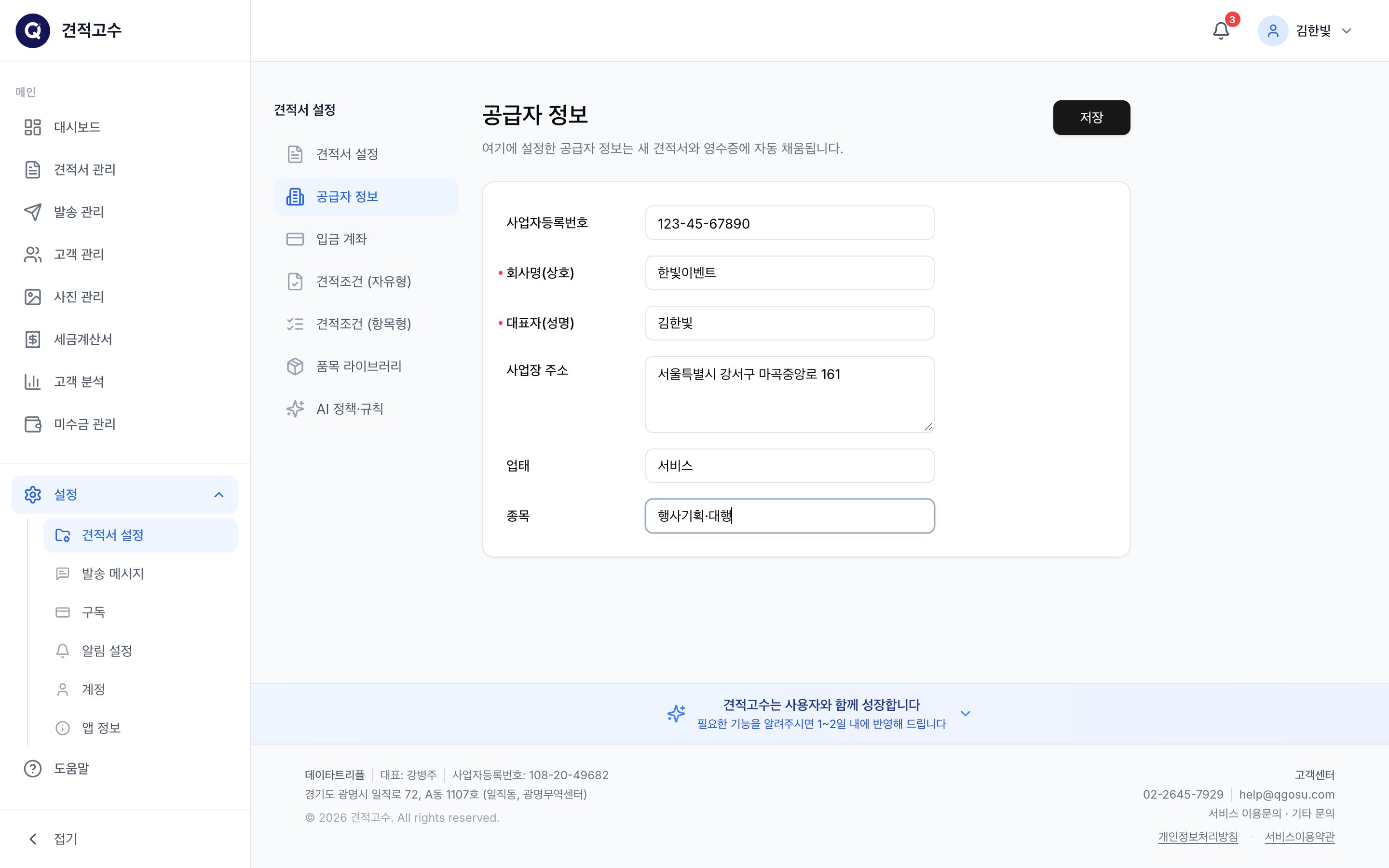Click the help@qgosu.com email address

pos(1286,795)
